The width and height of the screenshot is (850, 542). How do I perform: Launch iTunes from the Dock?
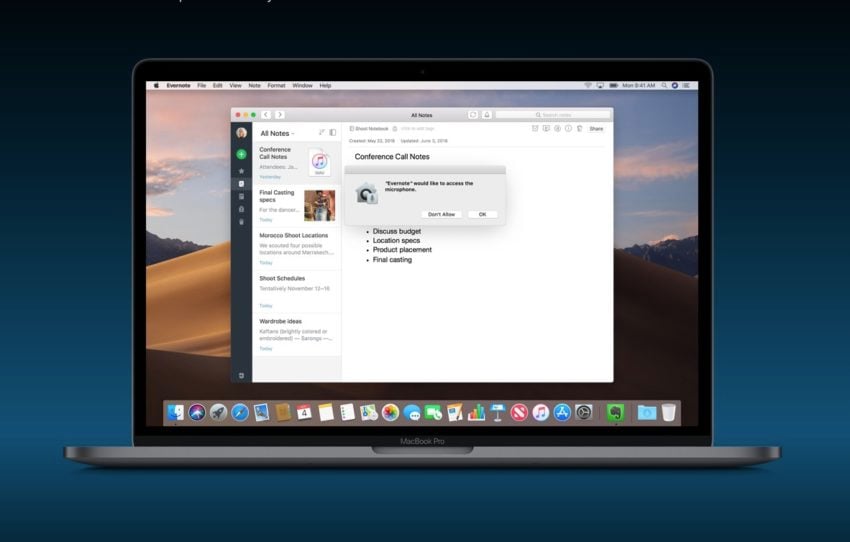click(540, 413)
